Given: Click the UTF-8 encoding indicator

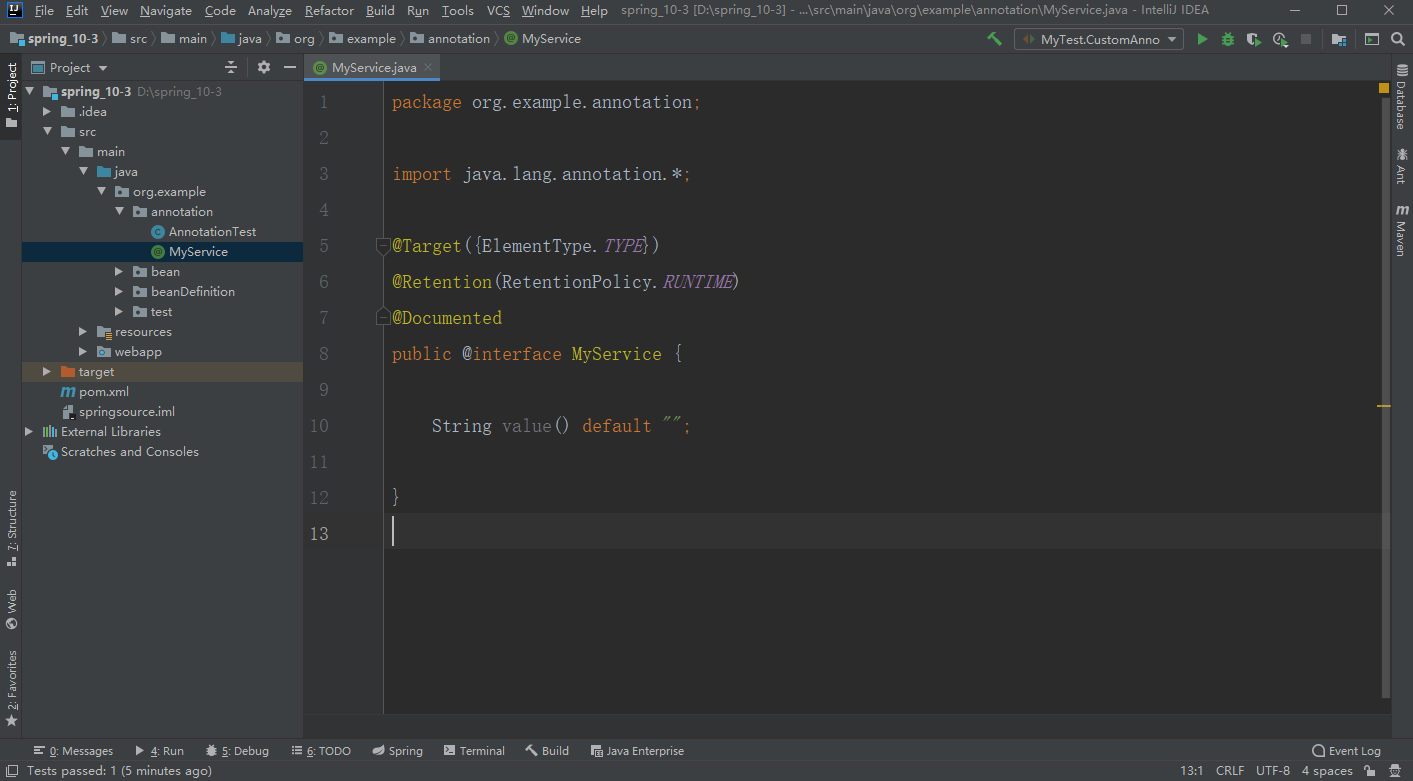Looking at the screenshot, I should point(1273,771).
